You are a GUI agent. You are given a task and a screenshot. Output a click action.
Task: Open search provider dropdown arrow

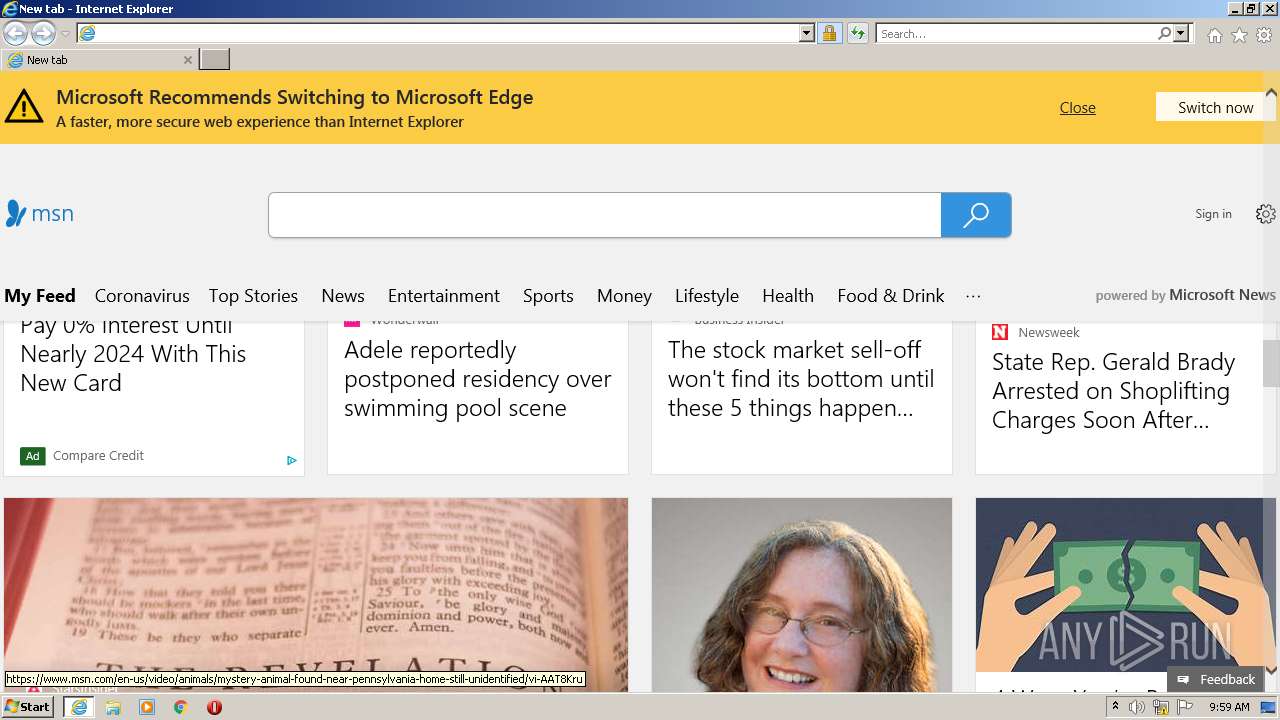1181,33
